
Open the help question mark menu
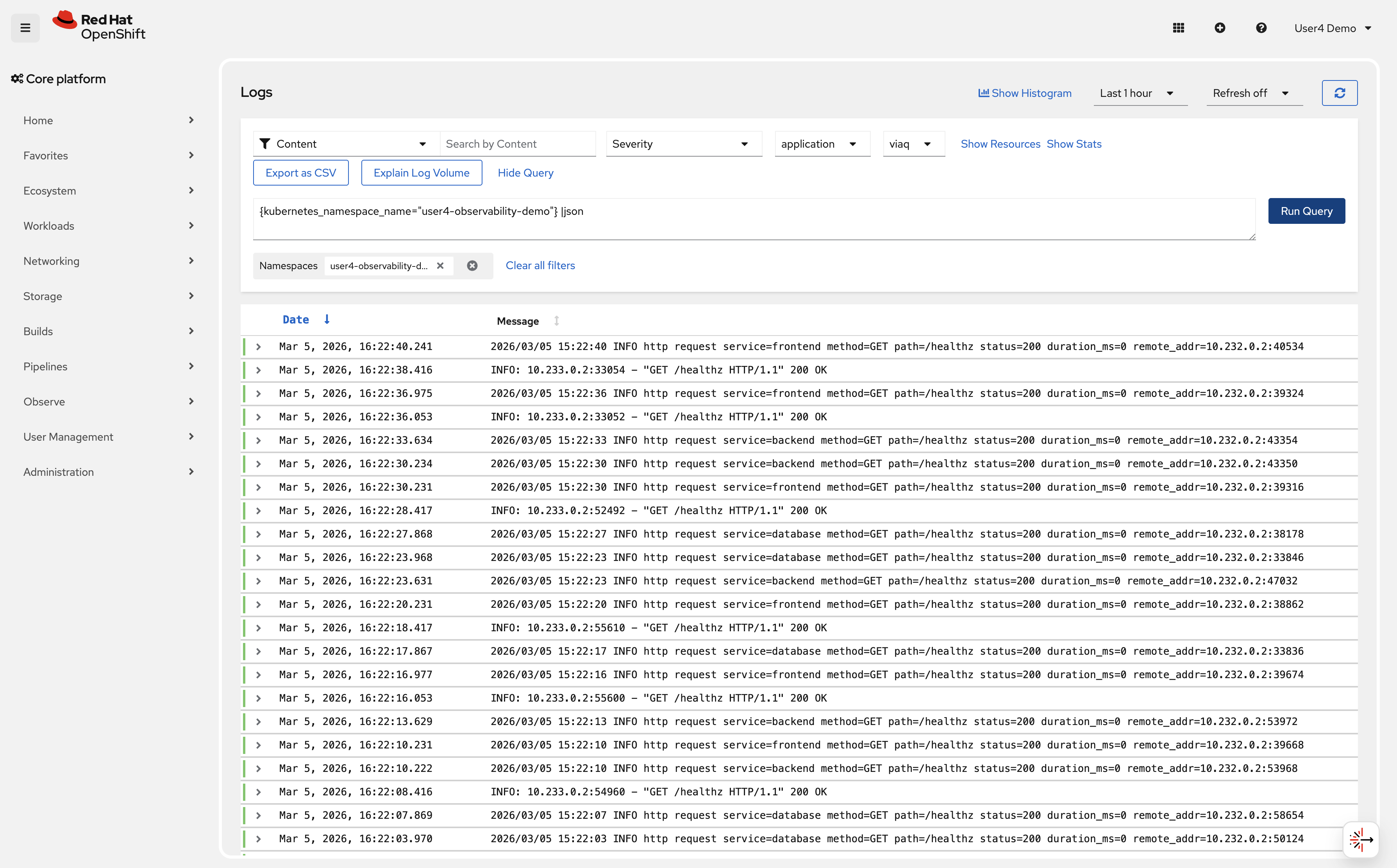click(1261, 28)
